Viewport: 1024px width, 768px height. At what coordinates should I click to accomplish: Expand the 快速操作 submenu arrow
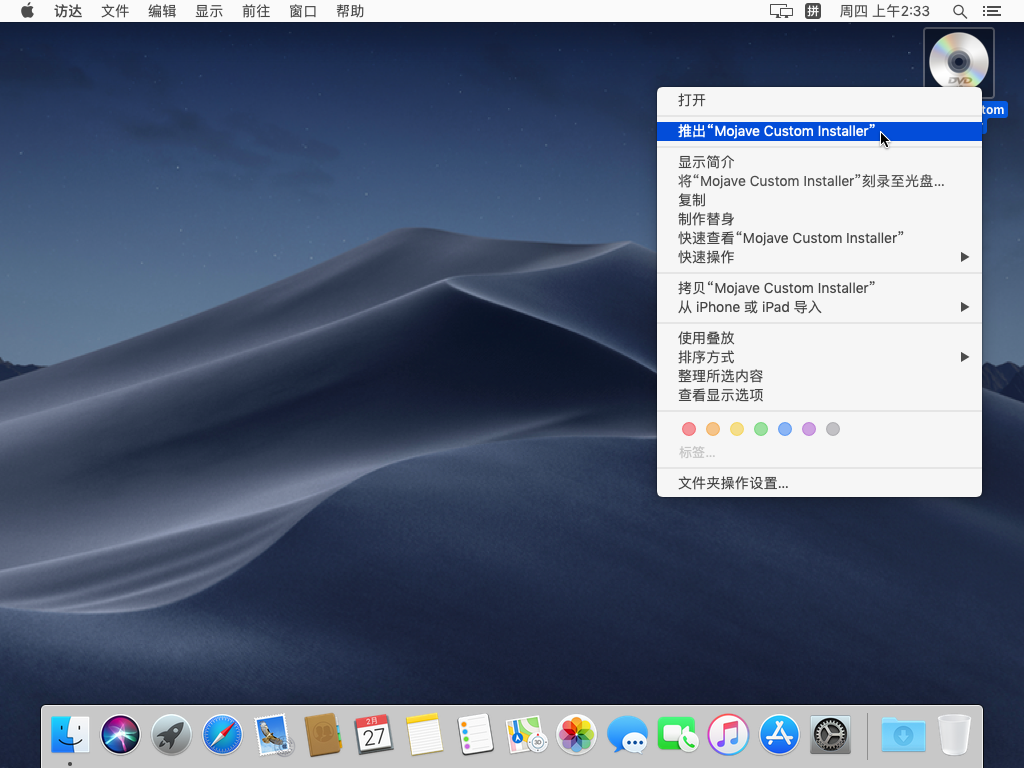[x=965, y=257]
